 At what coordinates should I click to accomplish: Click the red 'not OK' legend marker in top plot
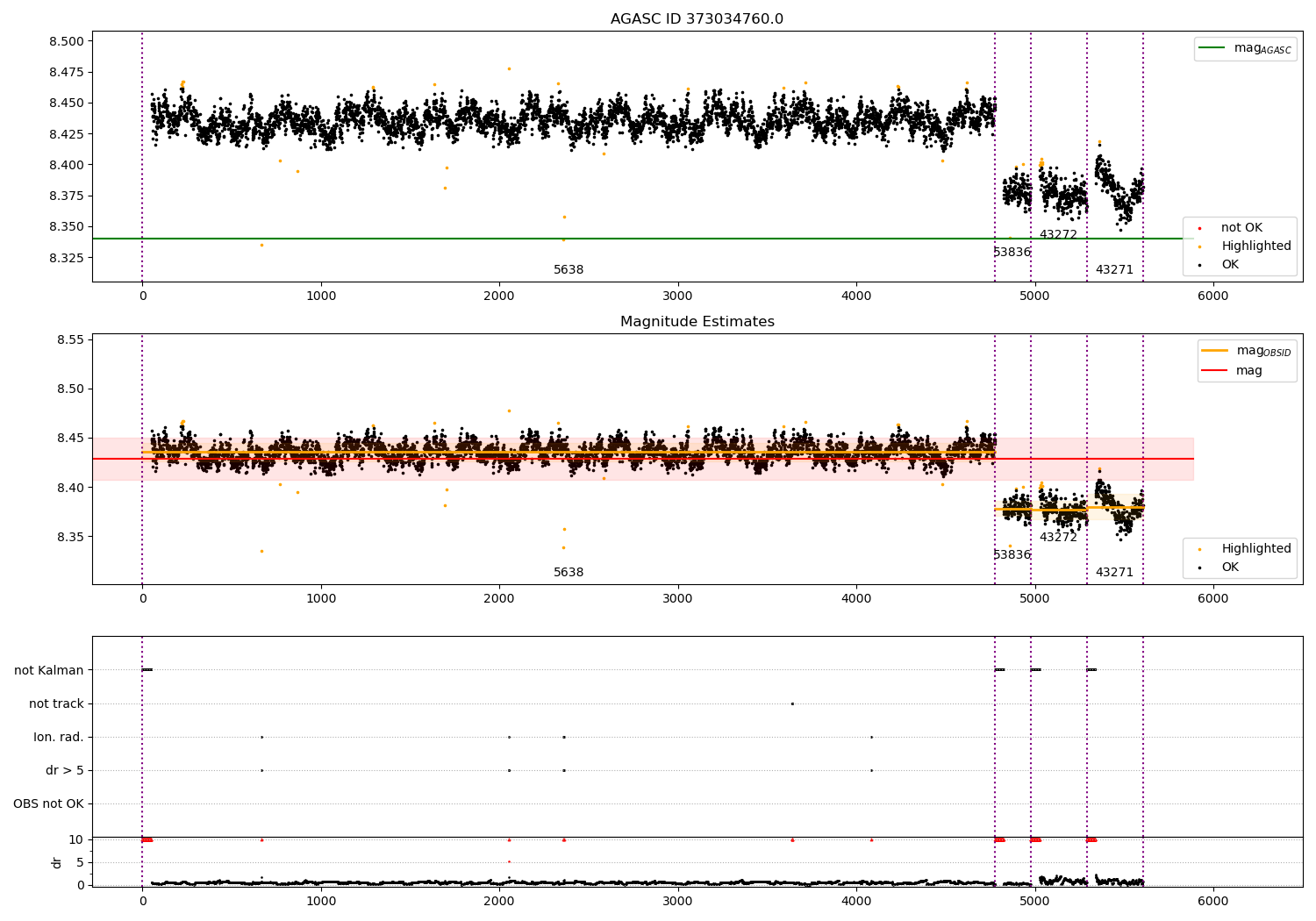coord(1199,228)
